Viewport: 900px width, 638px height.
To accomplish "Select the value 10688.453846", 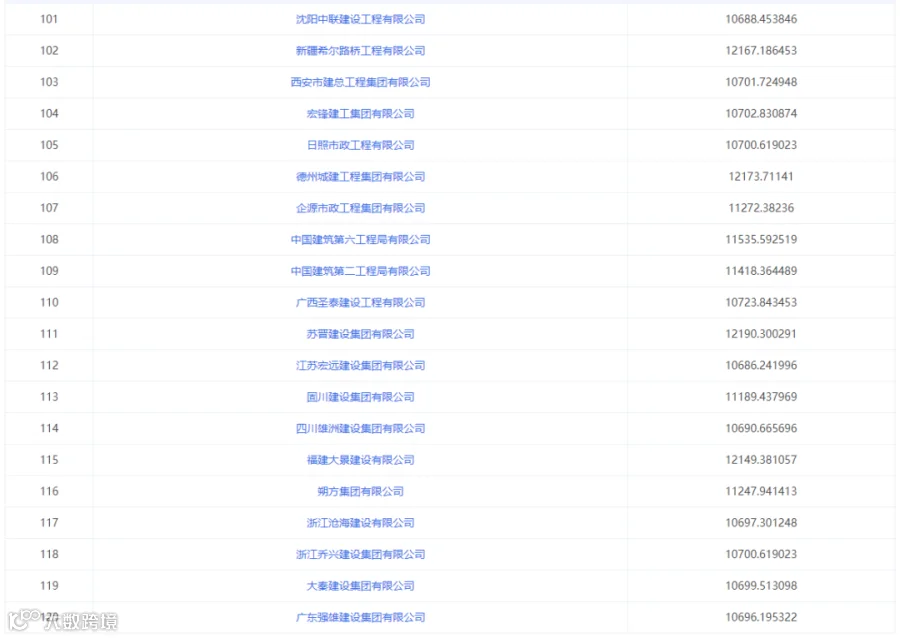I will tap(761, 19).
